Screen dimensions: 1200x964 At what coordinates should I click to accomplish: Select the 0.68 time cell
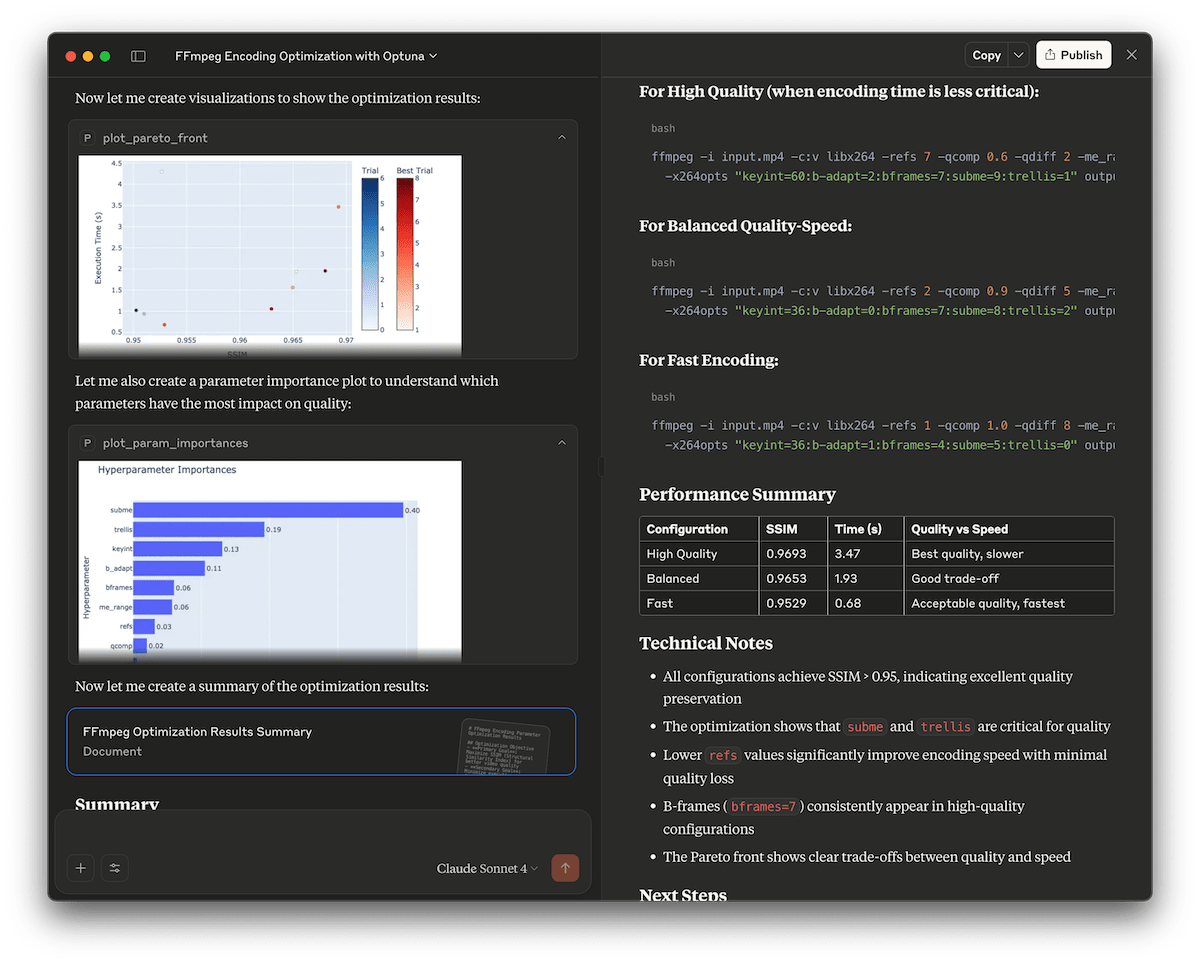867,603
